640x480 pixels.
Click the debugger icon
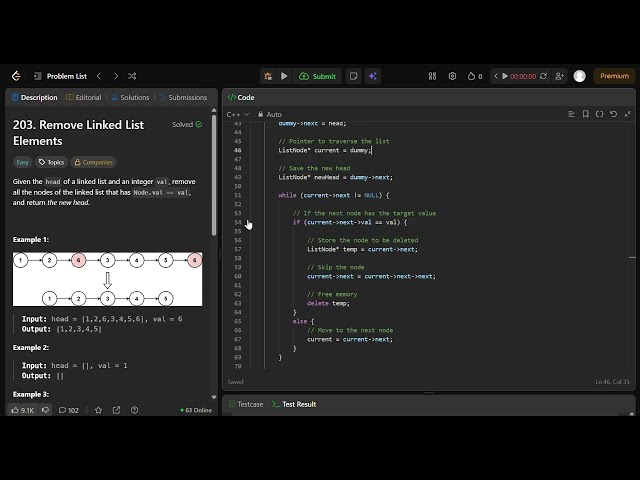[x=268, y=76]
